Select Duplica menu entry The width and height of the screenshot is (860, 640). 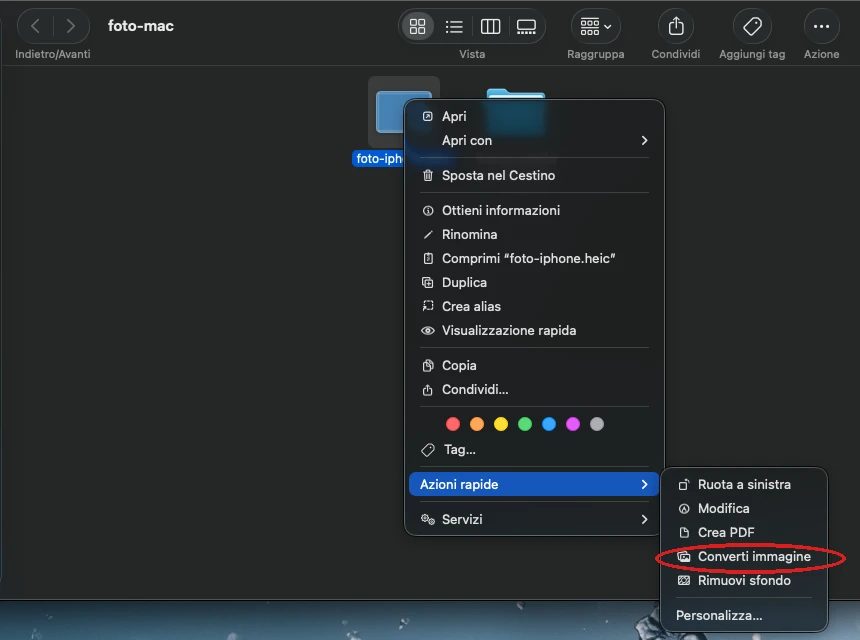(534, 282)
